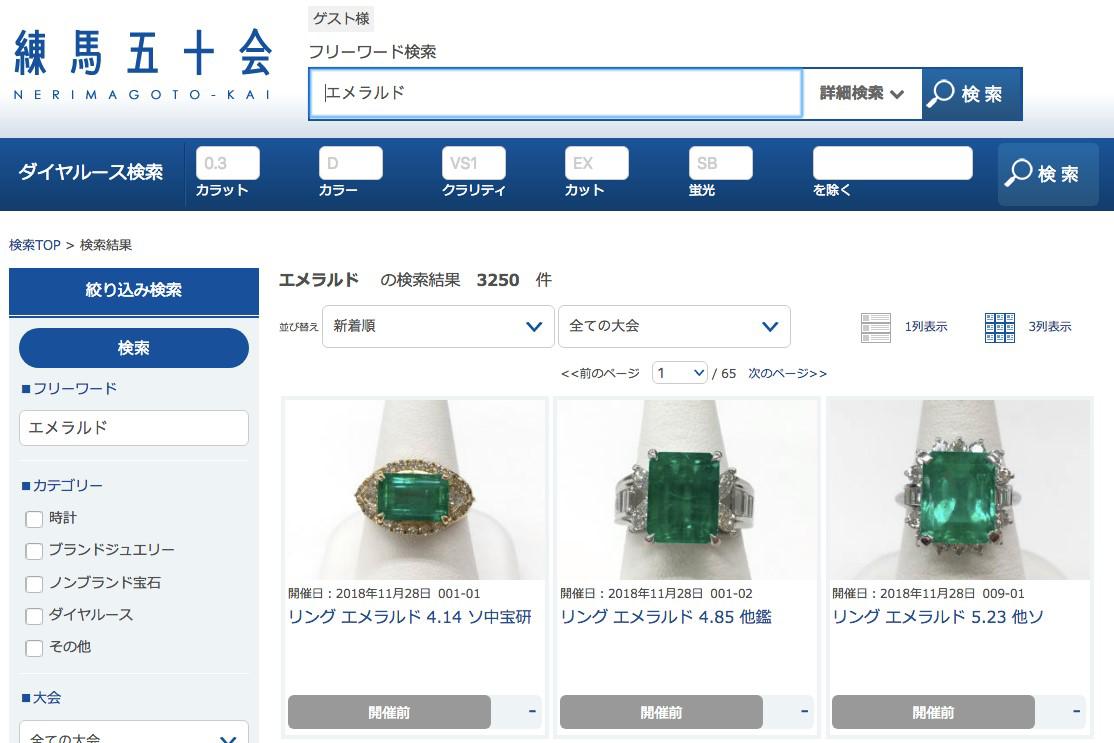Expand the 詳細検索 dropdown

click(862, 94)
